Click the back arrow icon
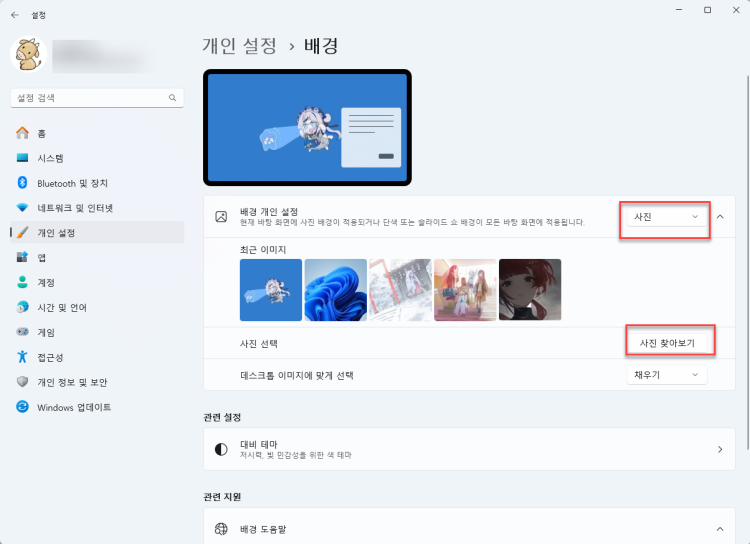This screenshot has height=544, width=750. pyautogui.click(x=15, y=15)
